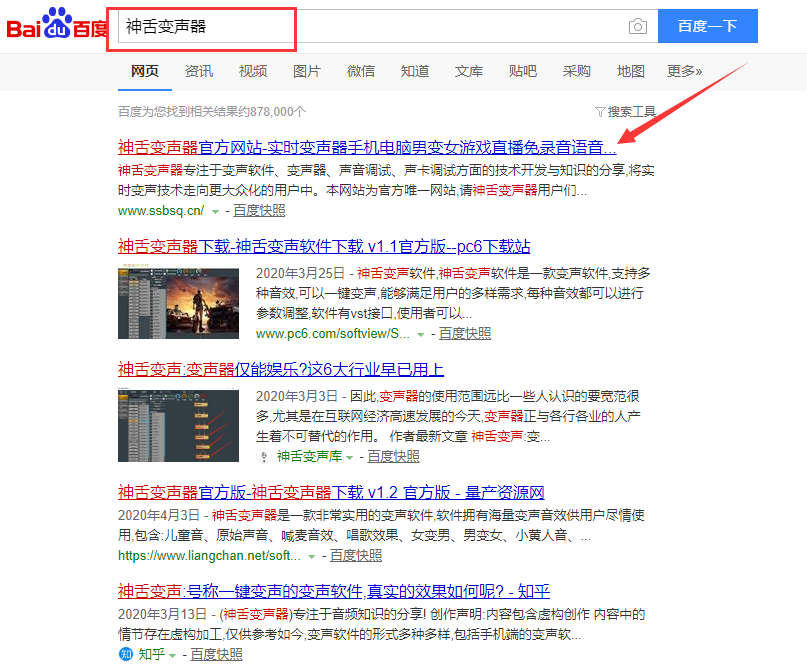The image size is (807, 669).
Task: Expand dropdown next to www.ssbsq.cn/
Action: (216, 212)
